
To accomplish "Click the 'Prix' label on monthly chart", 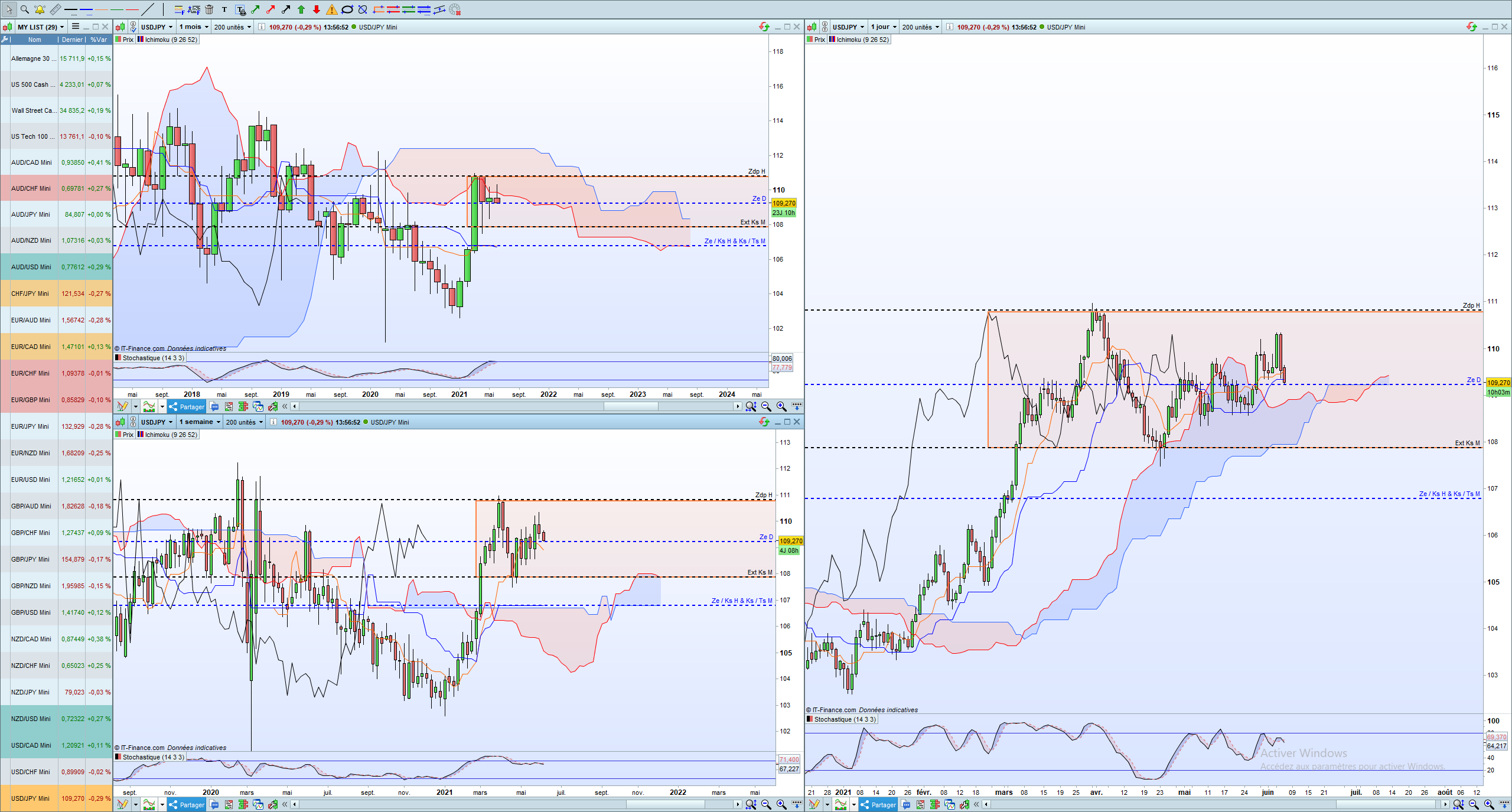I will pyautogui.click(x=125, y=40).
